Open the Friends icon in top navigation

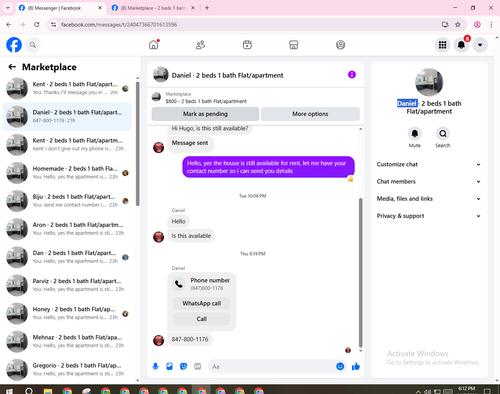(x=200, y=45)
